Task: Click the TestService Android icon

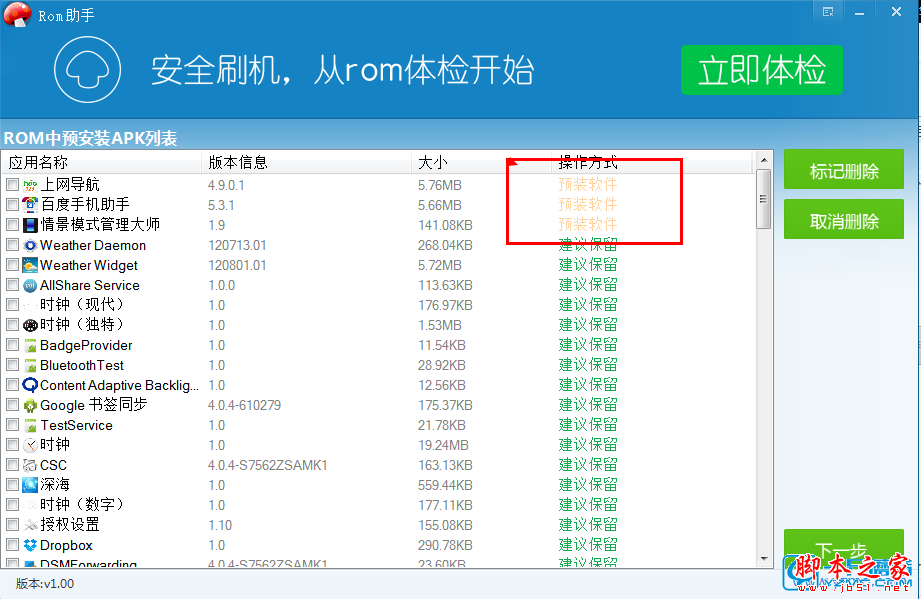Action: (x=30, y=425)
